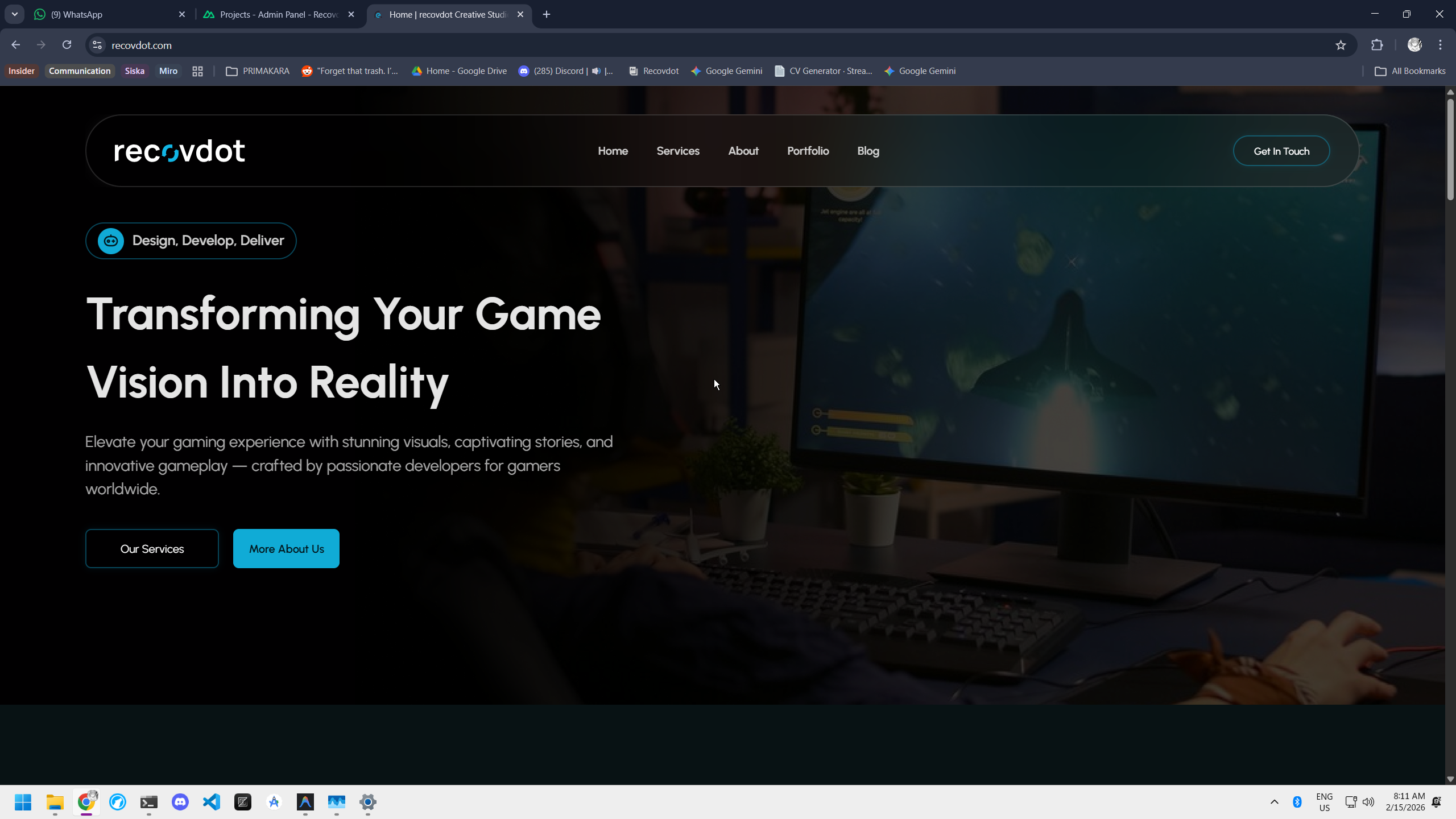This screenshot has height=819, width=1456.
Task: Open the Home - Google Drive bookmark
Action: [x=459, y=71]
